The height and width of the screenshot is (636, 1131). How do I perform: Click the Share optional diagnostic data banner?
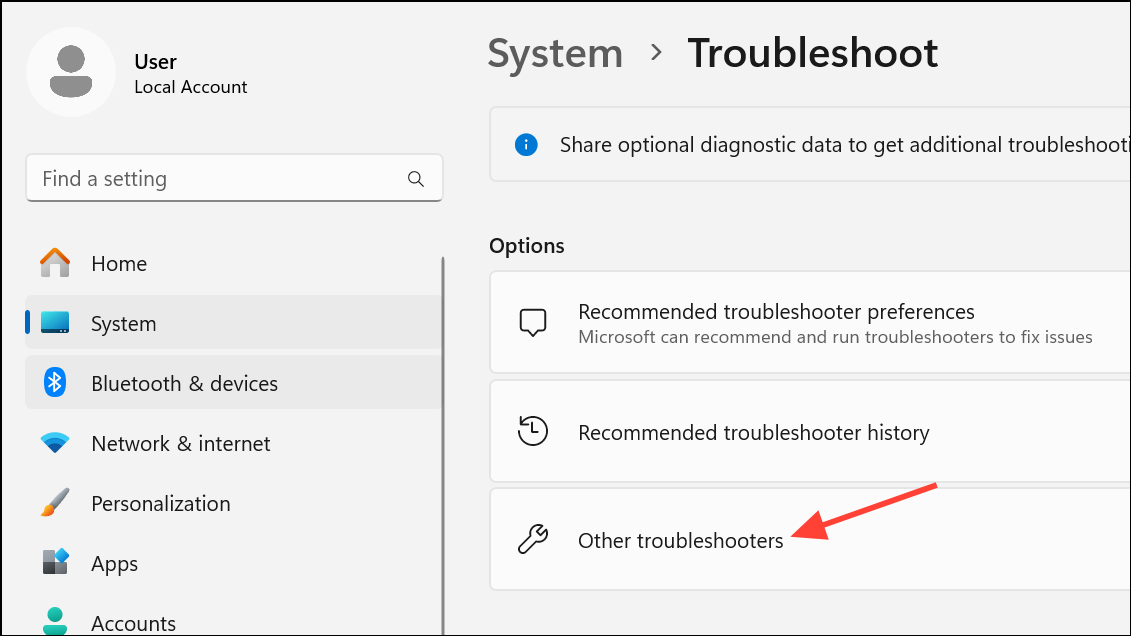point(810,144)
